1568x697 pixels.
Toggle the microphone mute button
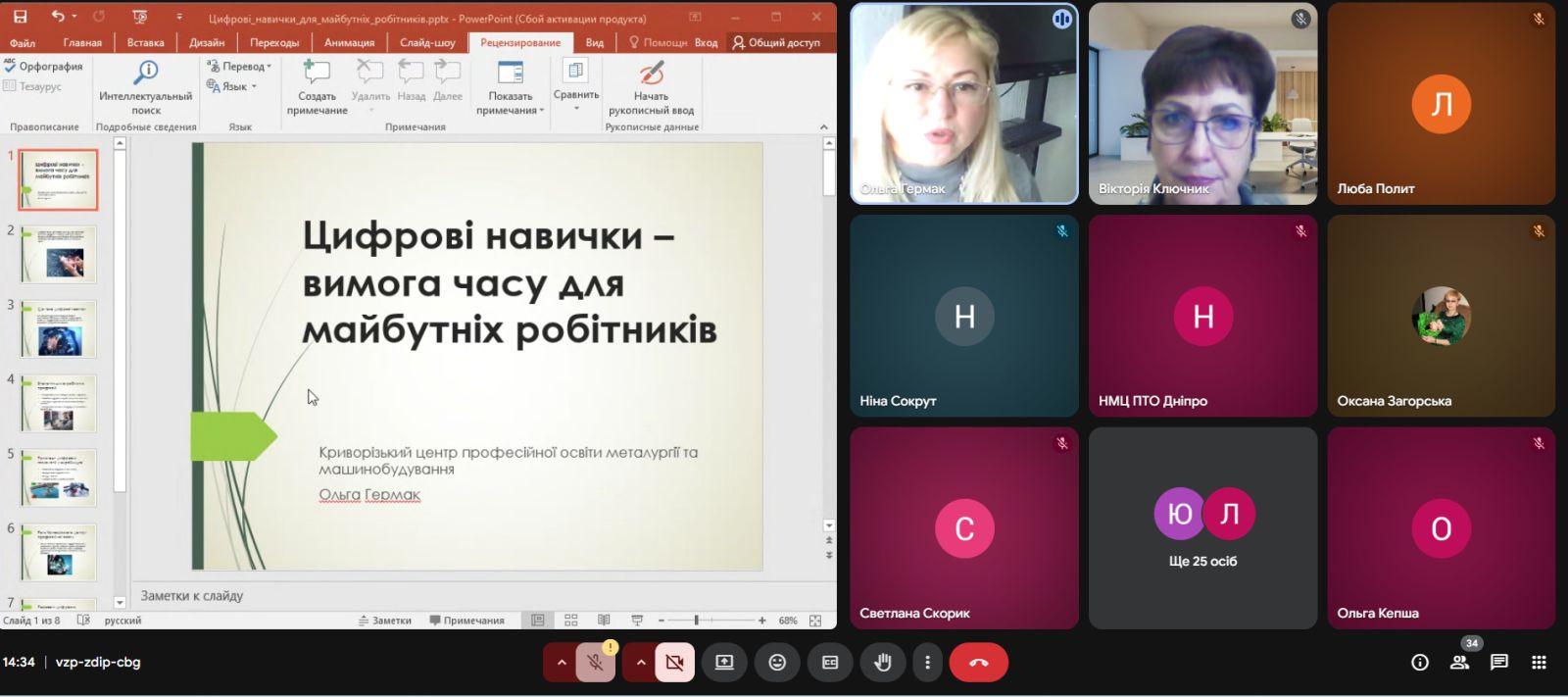595,663
